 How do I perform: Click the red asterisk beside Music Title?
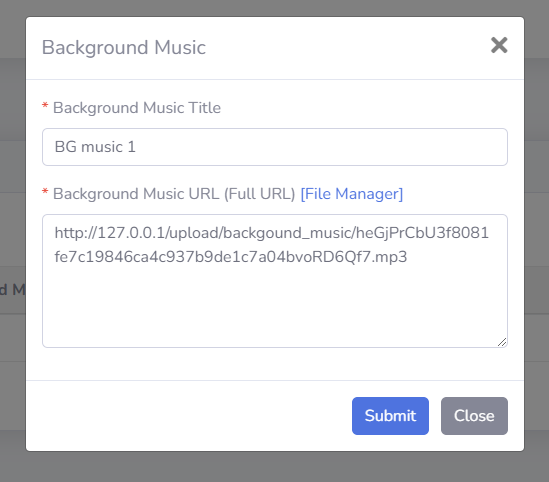point(45,106)
